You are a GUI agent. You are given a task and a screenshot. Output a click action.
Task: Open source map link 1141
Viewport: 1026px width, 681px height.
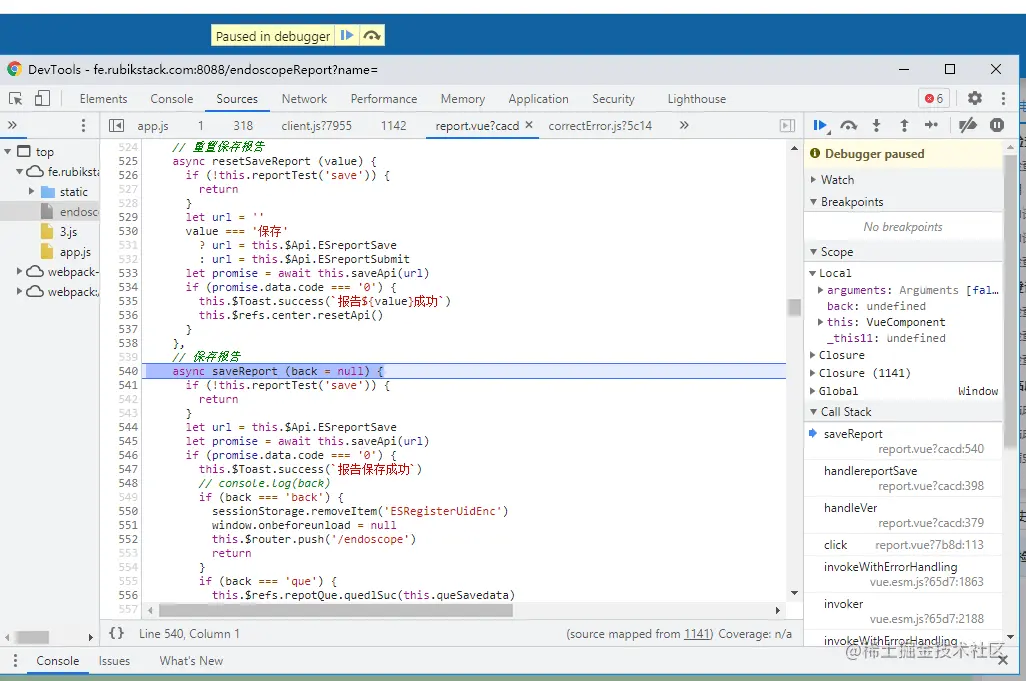coord(696,634)
